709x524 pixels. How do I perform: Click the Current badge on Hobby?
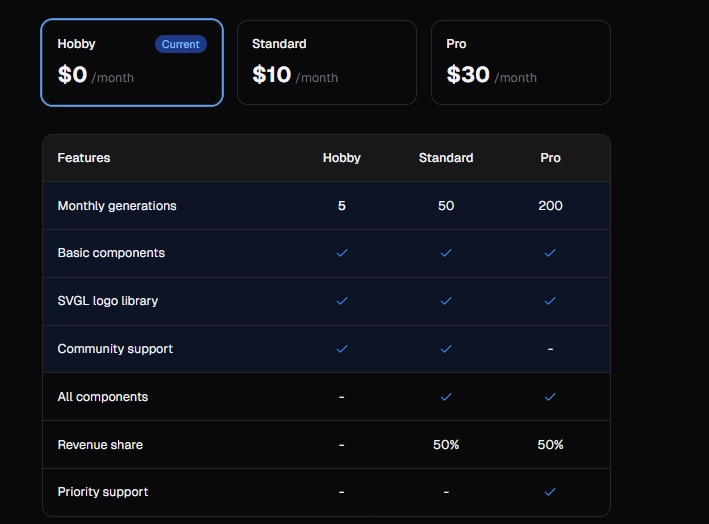180,44
